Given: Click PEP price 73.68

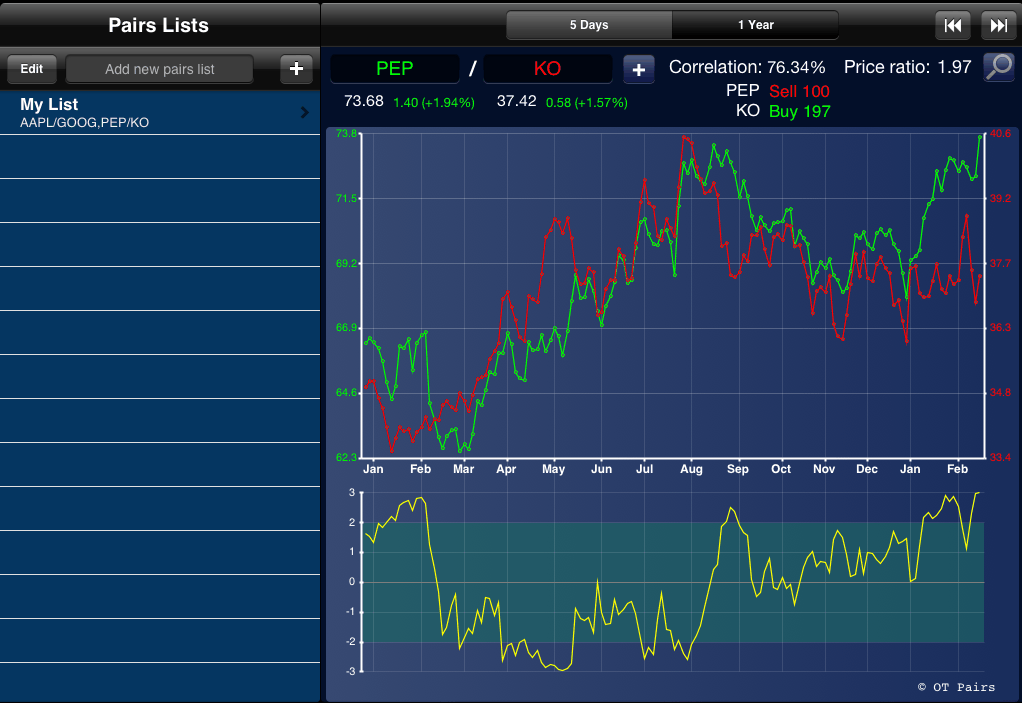Looking at the screenshot, I should pos(364,101).
